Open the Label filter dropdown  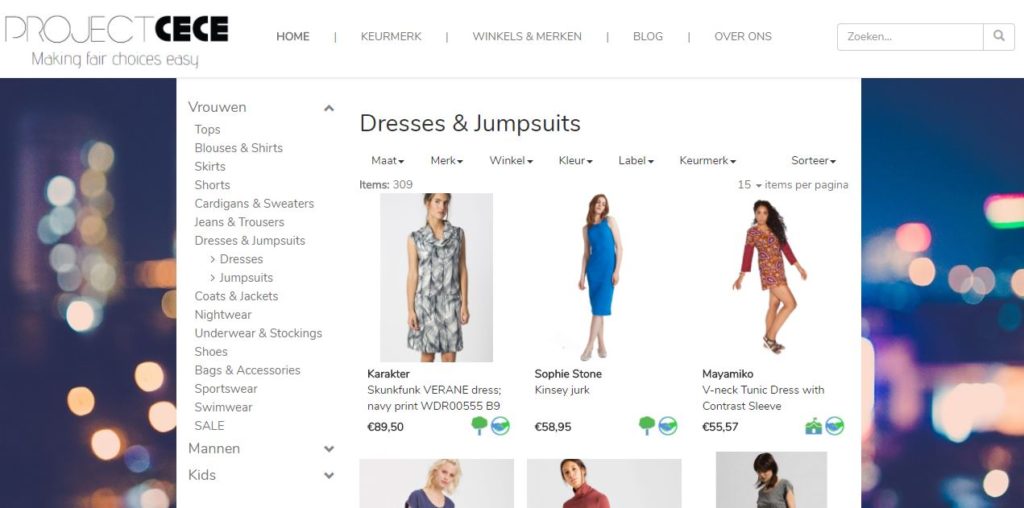(636, 161)
